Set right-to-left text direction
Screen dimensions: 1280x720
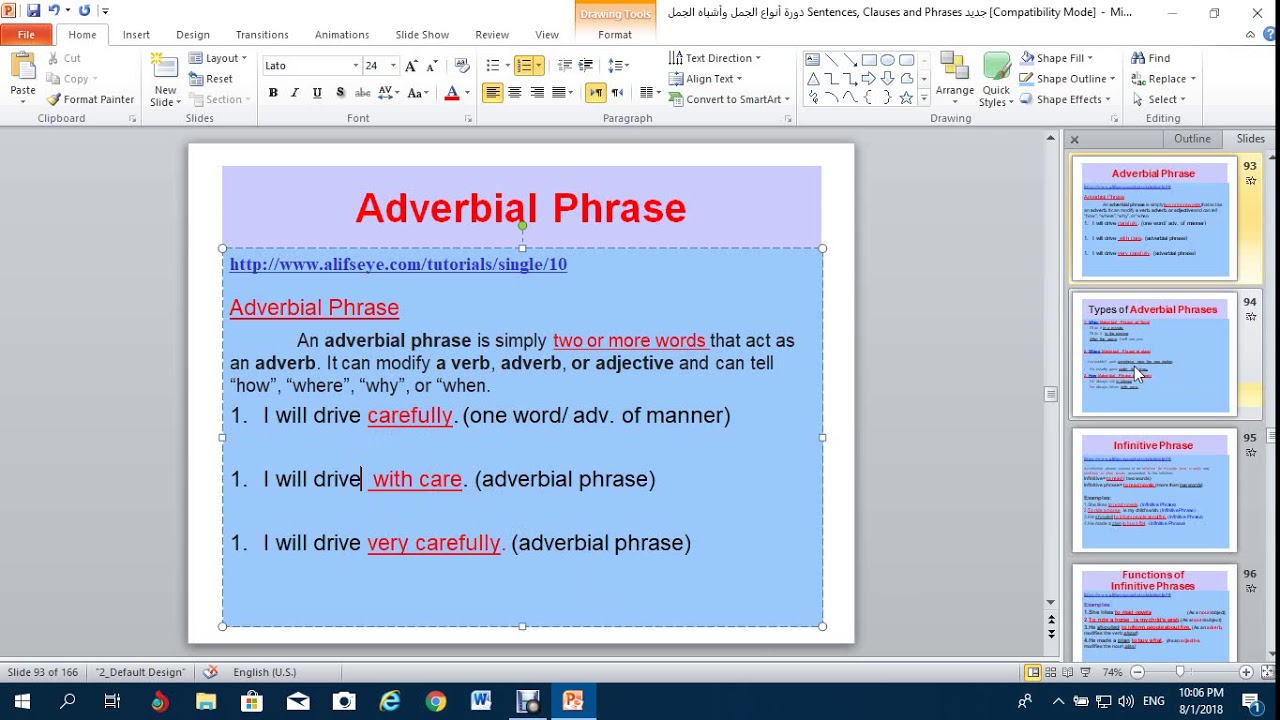(x=617, y=93)
